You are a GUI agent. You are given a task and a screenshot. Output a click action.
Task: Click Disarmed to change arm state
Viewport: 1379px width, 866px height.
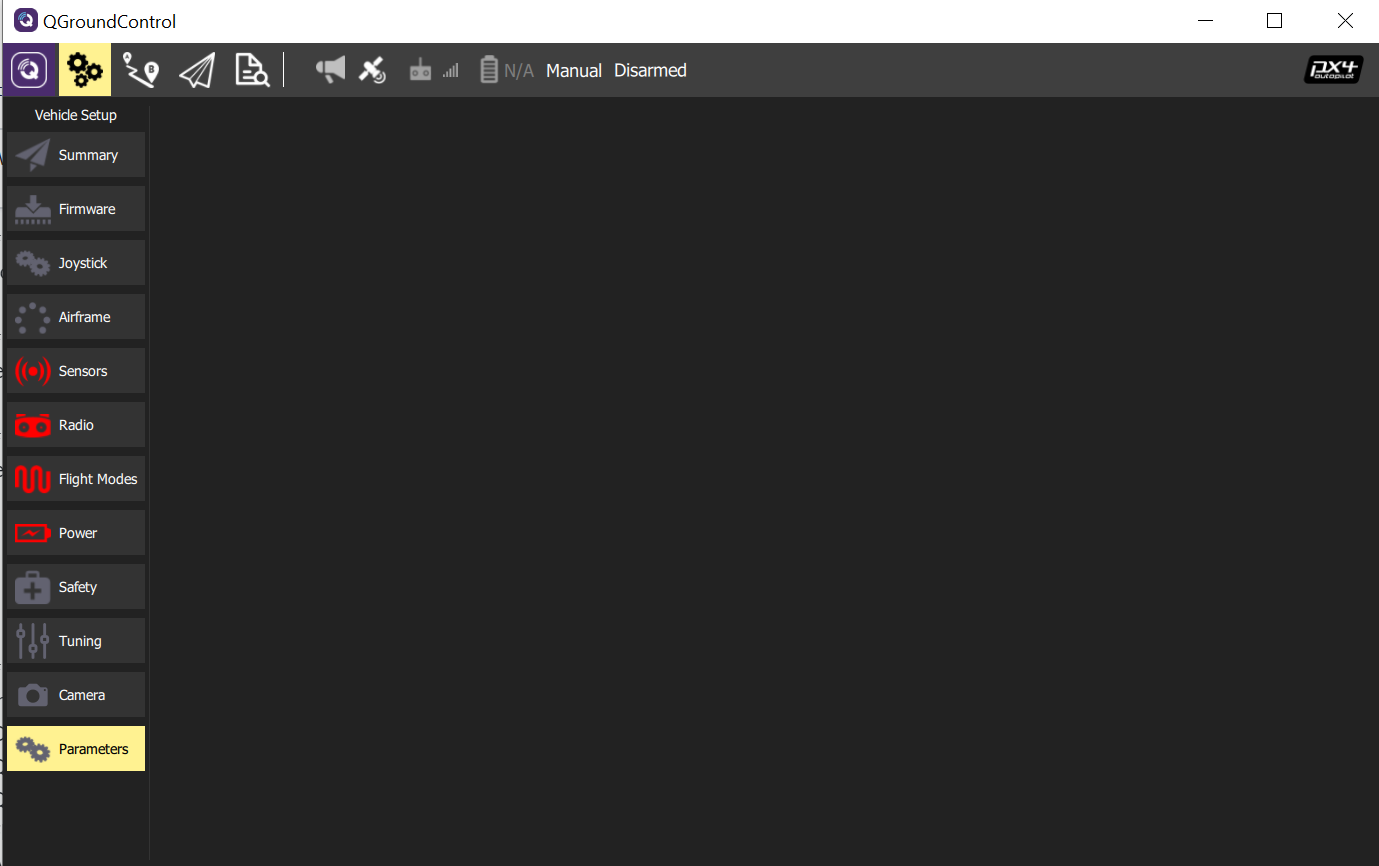coord(650,70)
